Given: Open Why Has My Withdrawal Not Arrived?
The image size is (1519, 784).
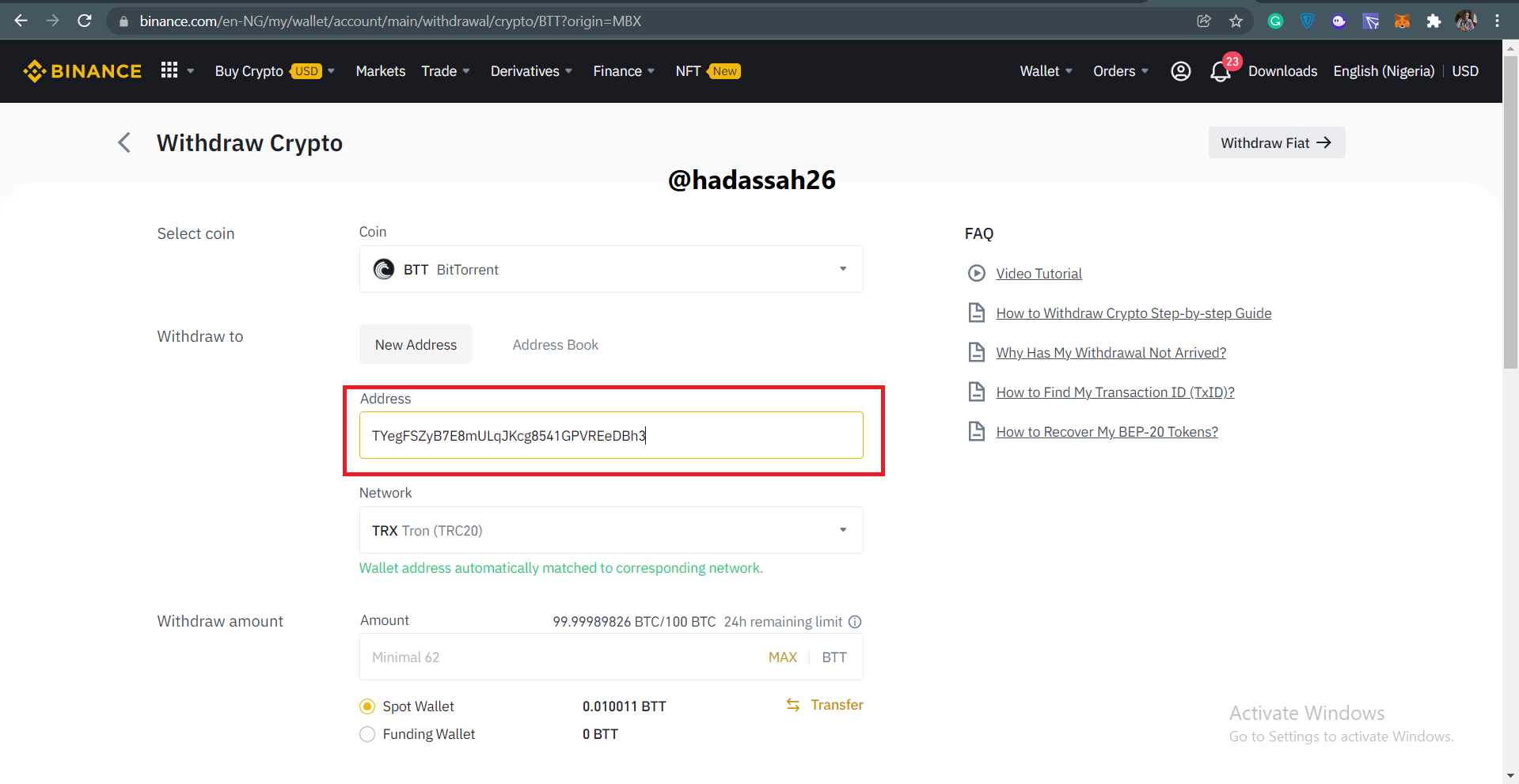Looking at the screenshot, I should [1111, 353].
